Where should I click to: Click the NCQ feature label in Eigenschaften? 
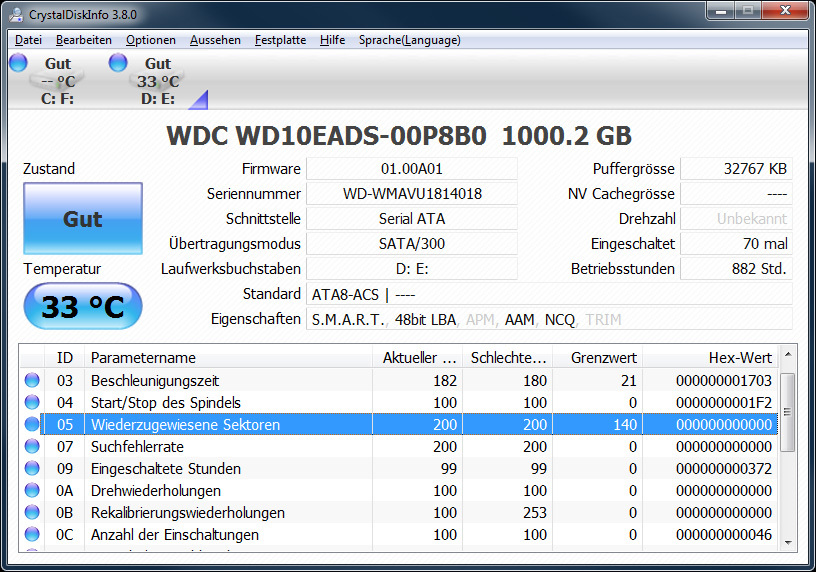pyautogui.click(x=559, y=320)
